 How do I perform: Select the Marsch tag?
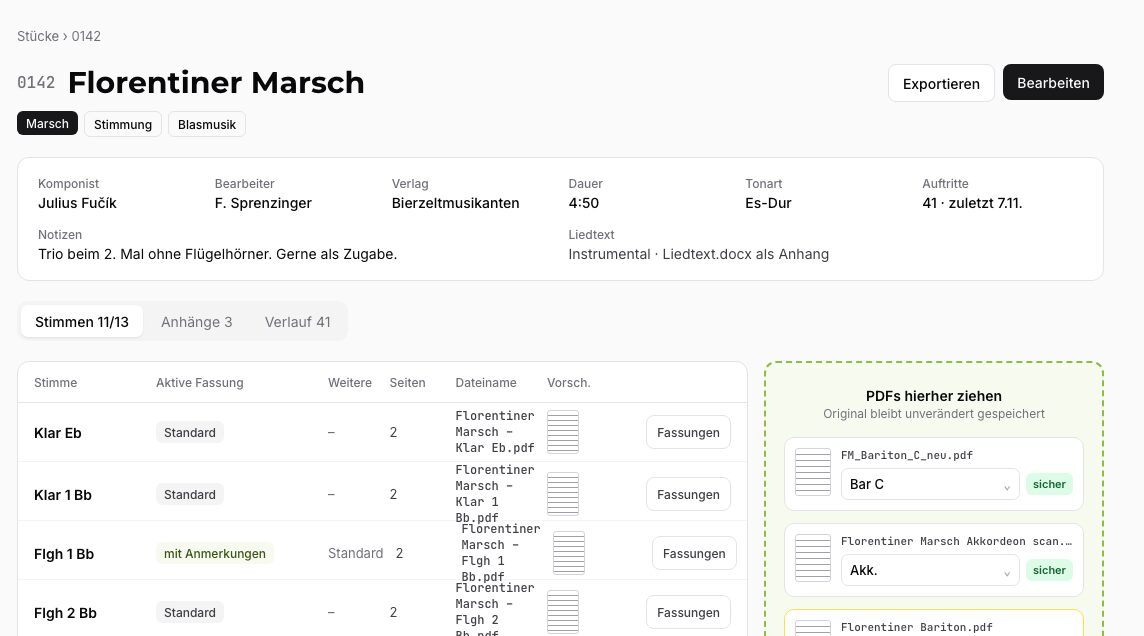47,123
